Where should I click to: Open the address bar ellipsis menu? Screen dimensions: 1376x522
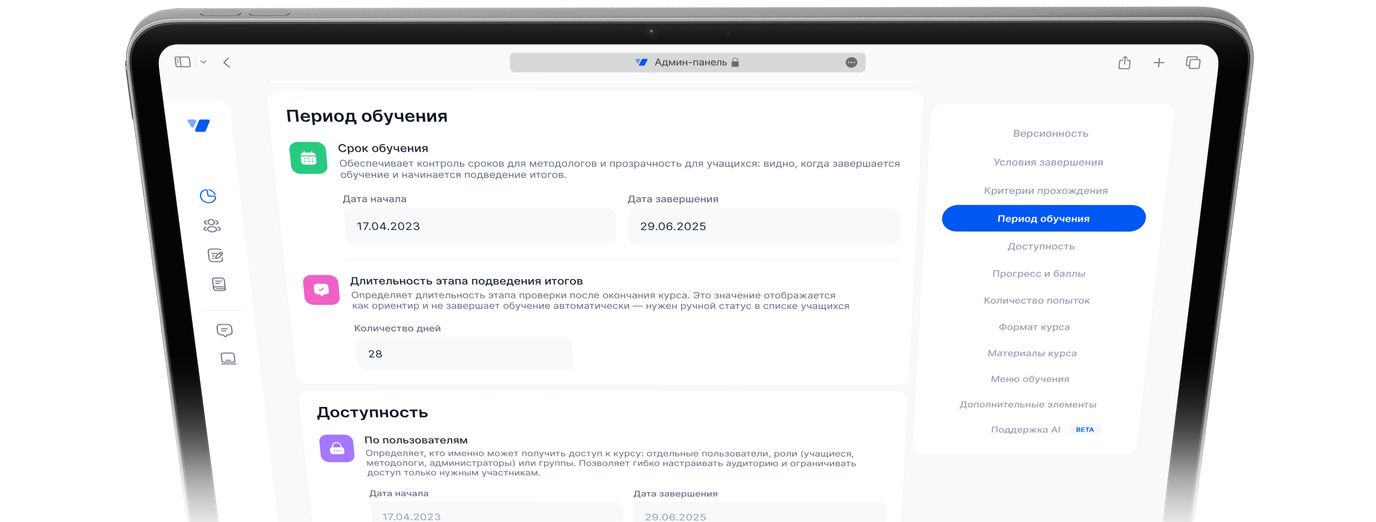[x=851, y=62]
